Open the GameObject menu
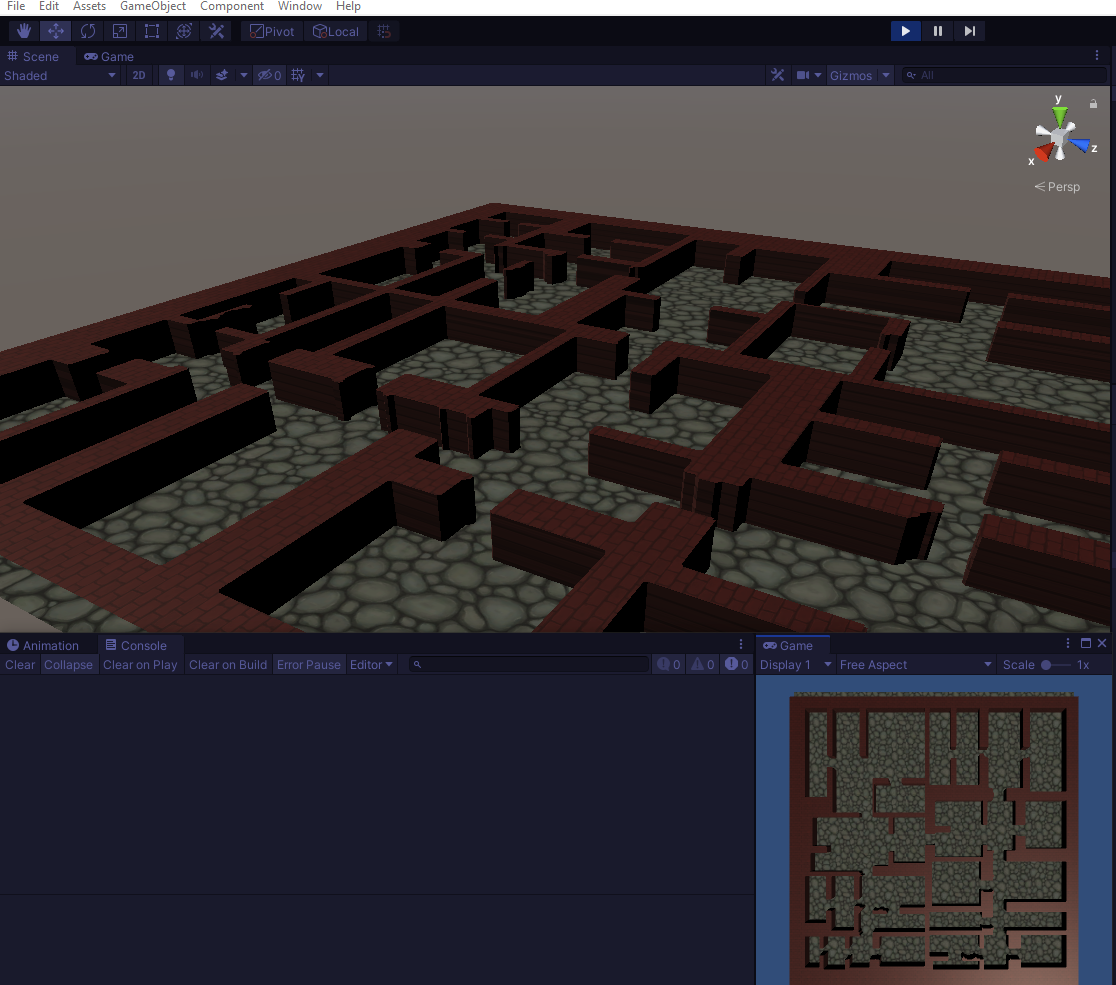The height and width of the screenshot is (985, 1116). pos(152,6)
